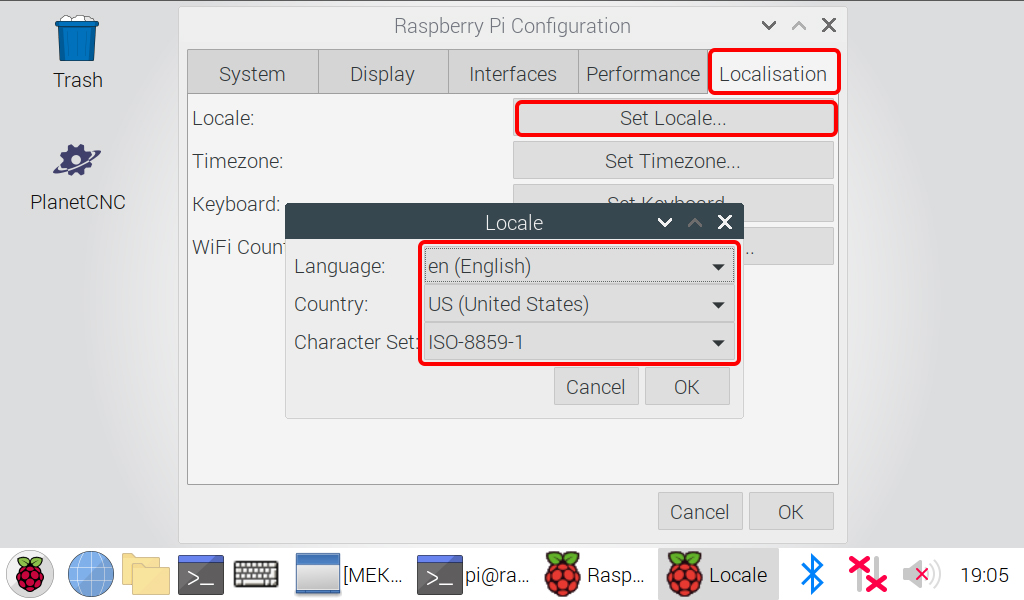Minimize the Raspberry Pi Configuration window

pos(769,25)
